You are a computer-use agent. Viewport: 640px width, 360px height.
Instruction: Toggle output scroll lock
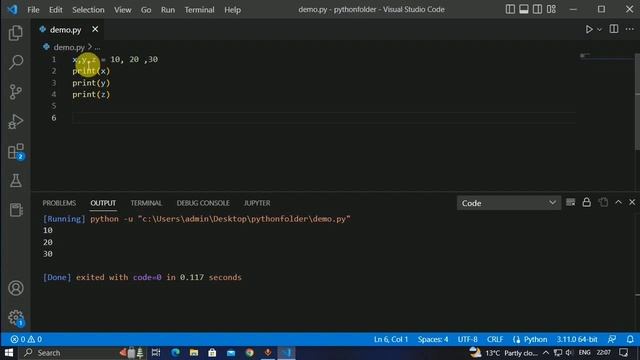587,202
